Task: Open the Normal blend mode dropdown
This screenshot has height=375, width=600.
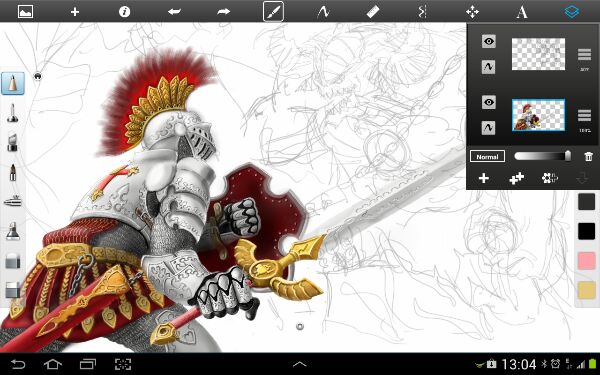Action: coord(487,157)
